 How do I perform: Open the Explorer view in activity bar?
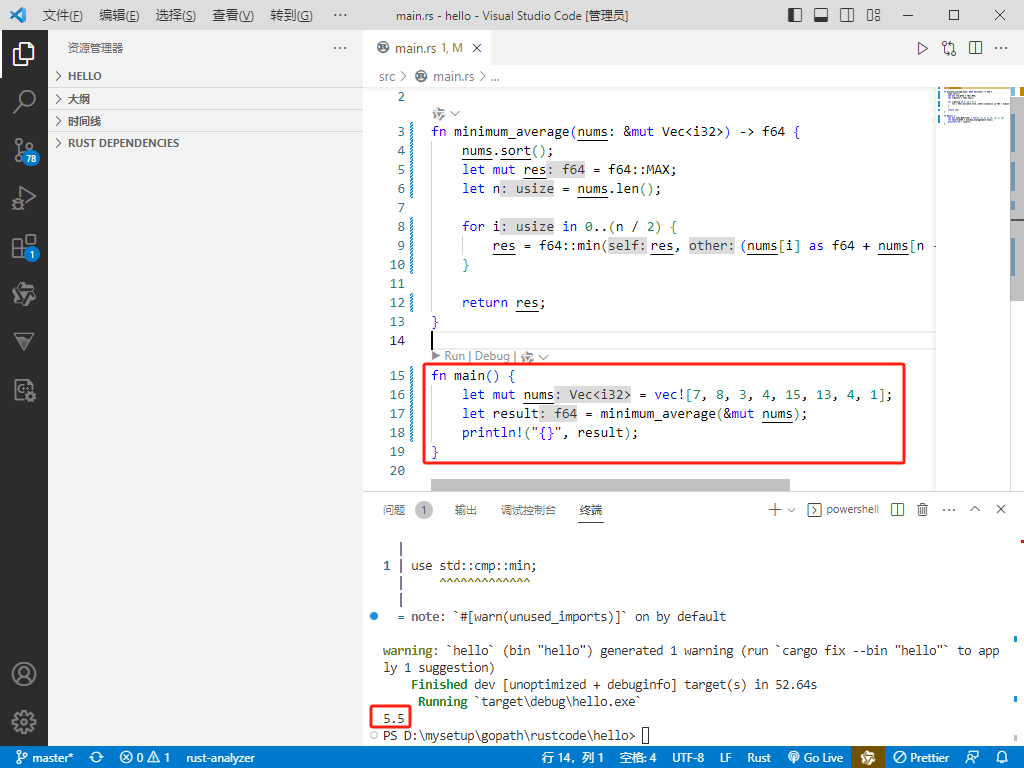point(24,54)
